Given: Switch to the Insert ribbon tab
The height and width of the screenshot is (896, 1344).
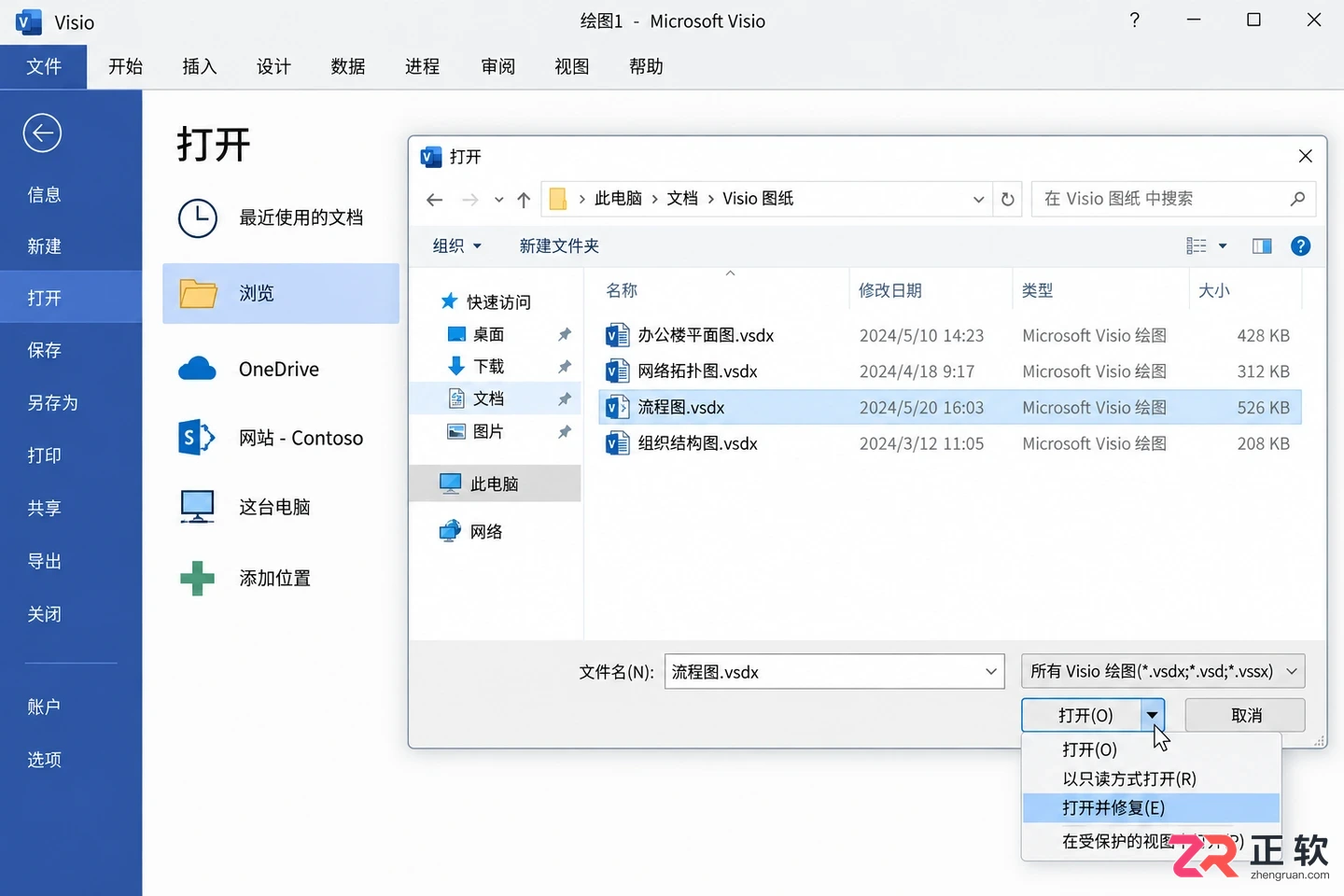Looking at the screenshot, I should (199, 66).
